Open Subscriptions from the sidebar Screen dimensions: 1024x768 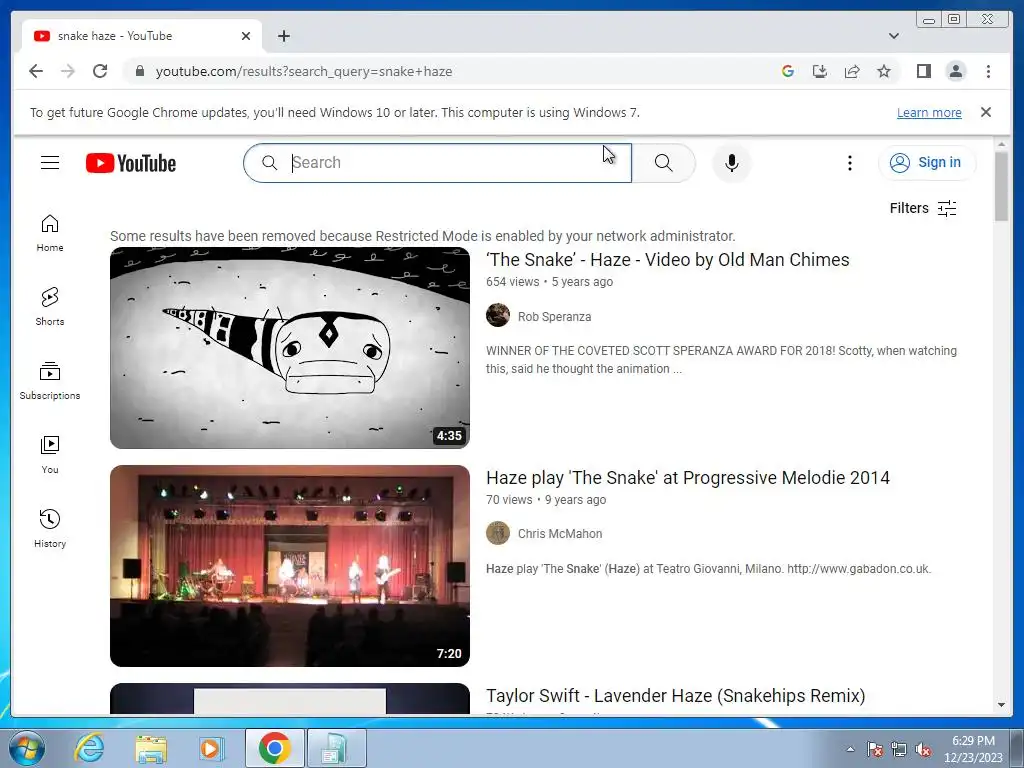pyautogui.click(x=50, y=381)
